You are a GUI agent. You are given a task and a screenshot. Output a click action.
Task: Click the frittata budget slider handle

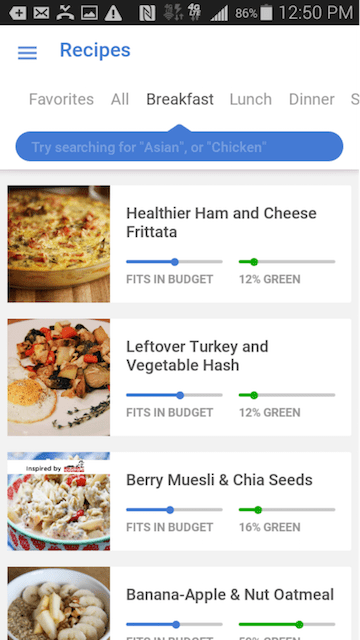pos(175,262)
